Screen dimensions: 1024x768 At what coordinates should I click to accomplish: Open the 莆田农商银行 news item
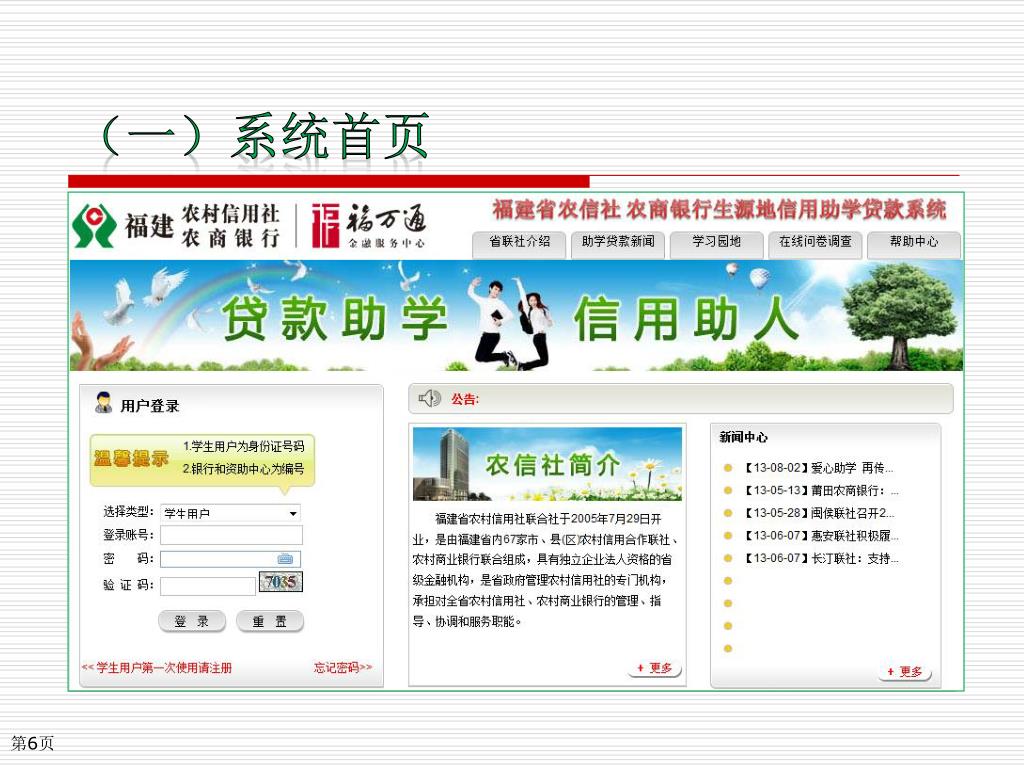click(822, 490)
